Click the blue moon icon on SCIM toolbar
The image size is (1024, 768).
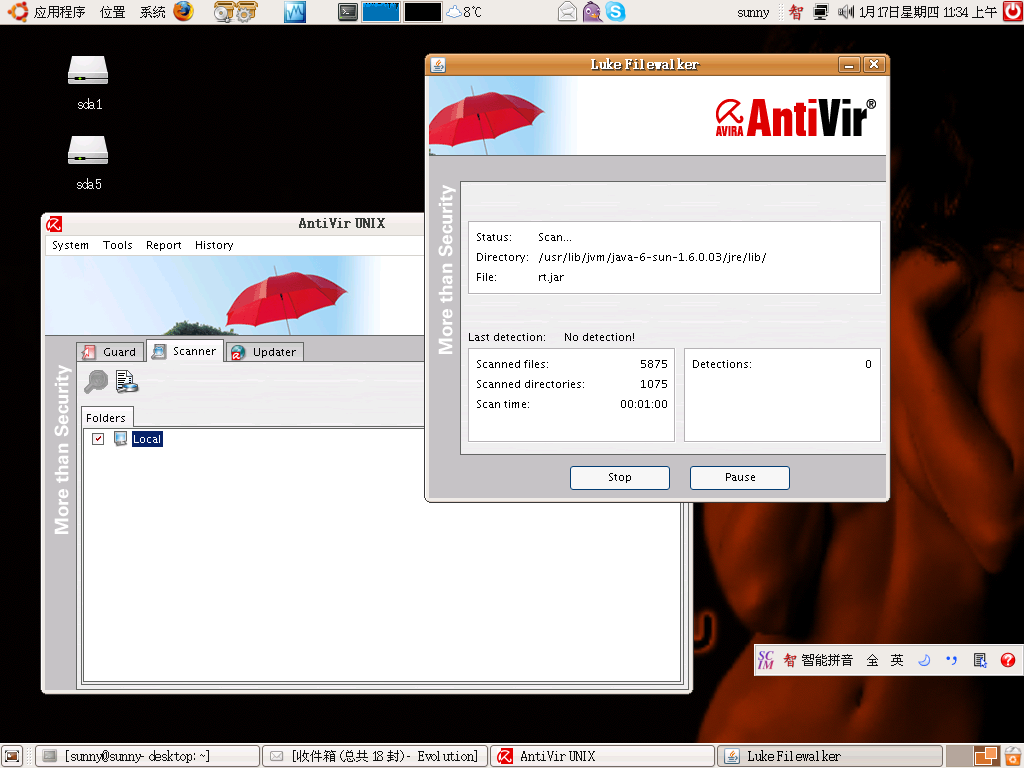[924, 660]
